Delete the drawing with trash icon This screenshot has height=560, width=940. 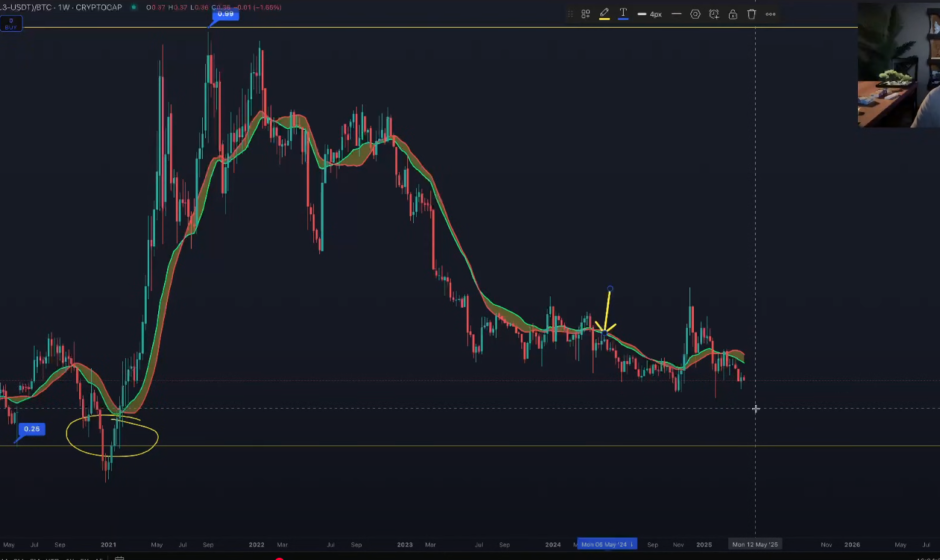[x=751, y=15]
